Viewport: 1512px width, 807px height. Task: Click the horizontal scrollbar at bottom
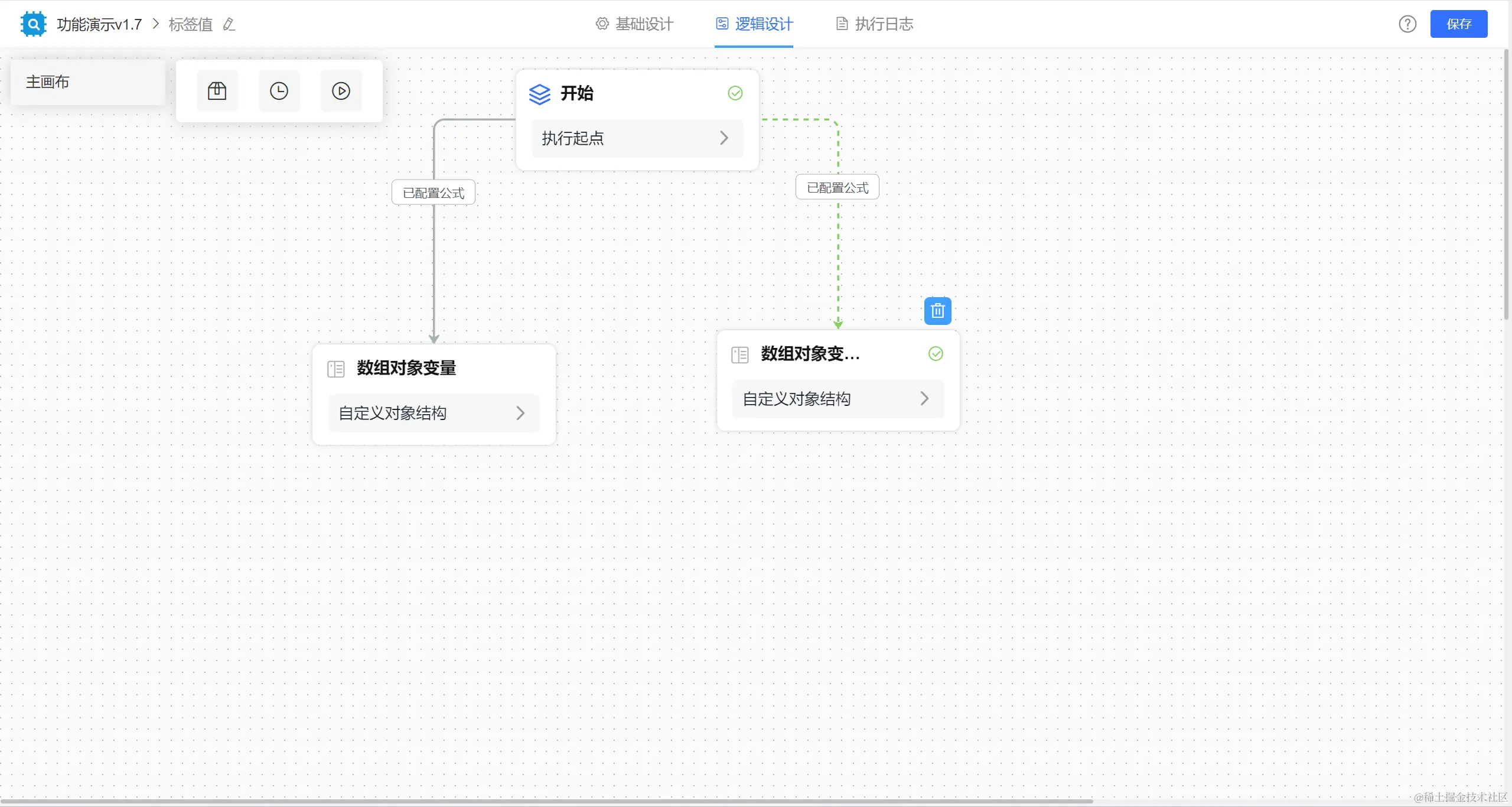[x=546, y=802]
